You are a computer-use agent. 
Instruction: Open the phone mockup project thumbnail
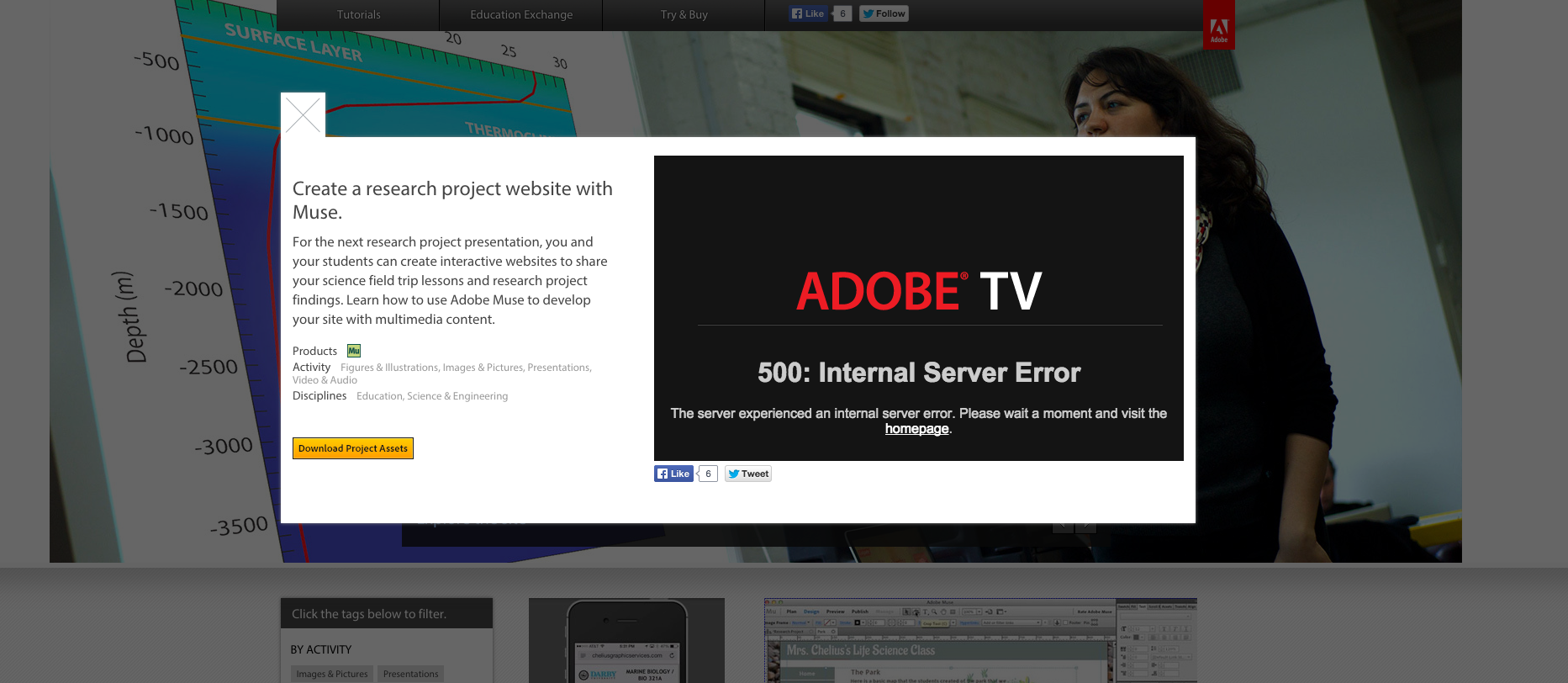coord(626,640)
